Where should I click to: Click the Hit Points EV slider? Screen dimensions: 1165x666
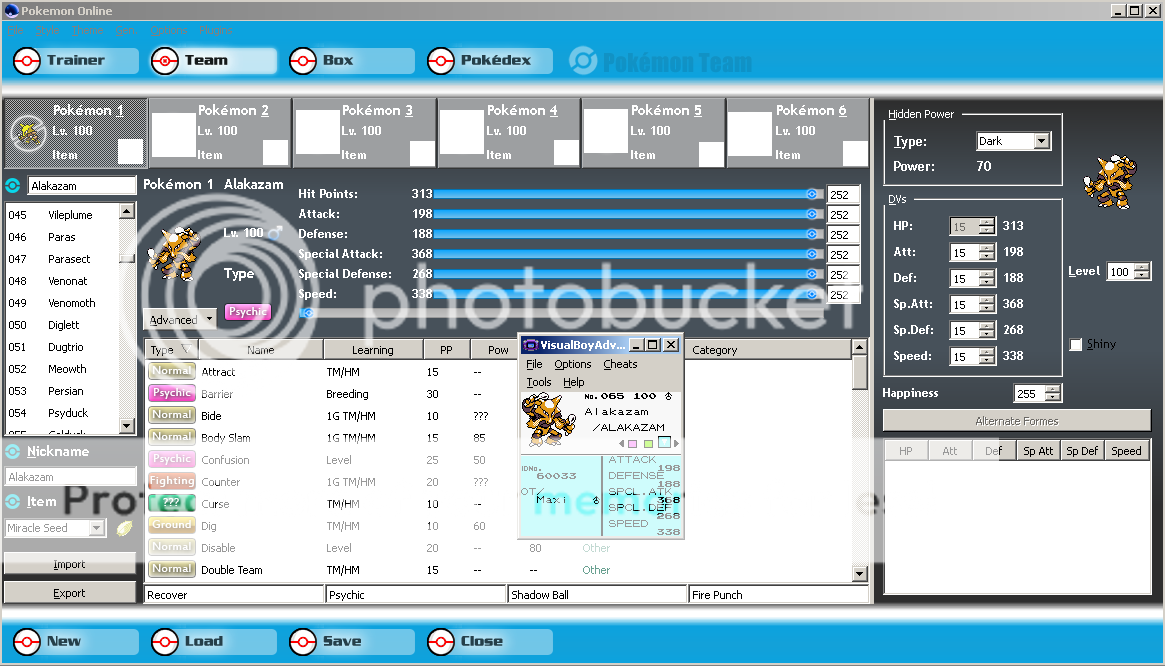click(627, 194)
